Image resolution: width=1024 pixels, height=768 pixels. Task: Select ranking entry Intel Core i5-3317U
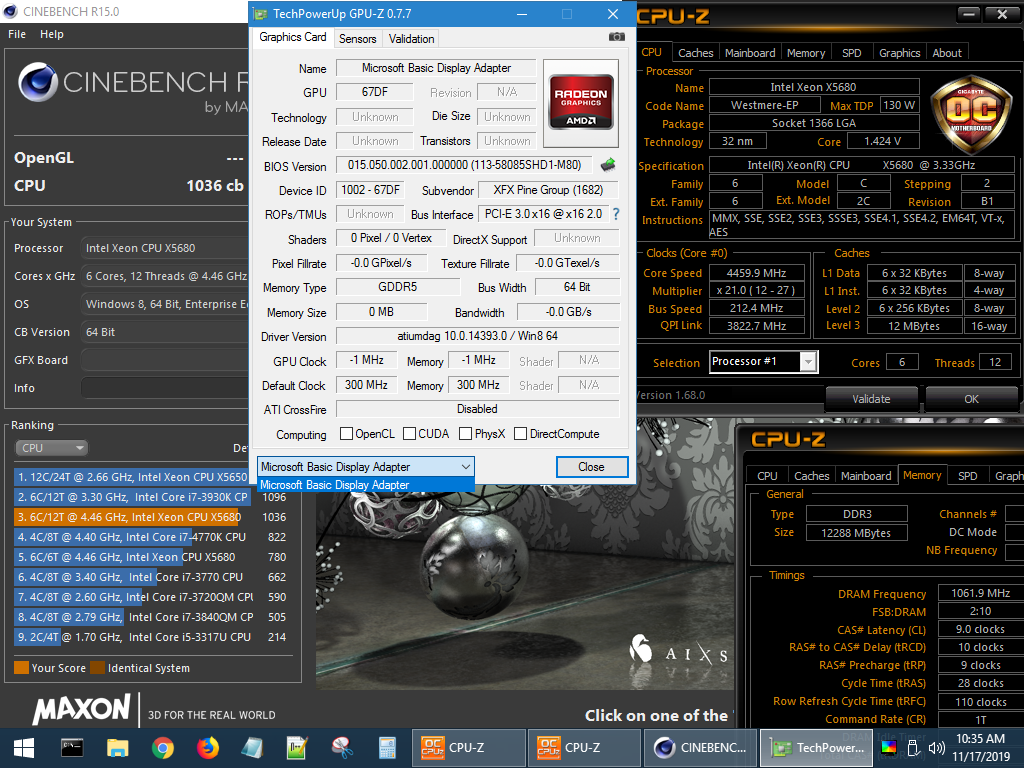click(x=151, y=637)
